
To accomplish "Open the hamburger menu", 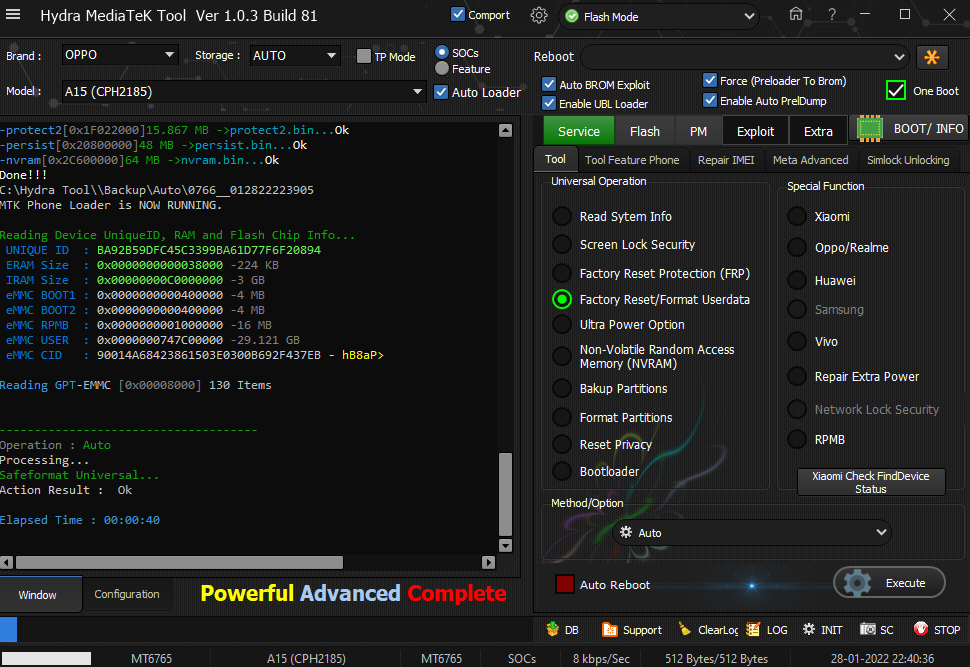I will [12, 14].
